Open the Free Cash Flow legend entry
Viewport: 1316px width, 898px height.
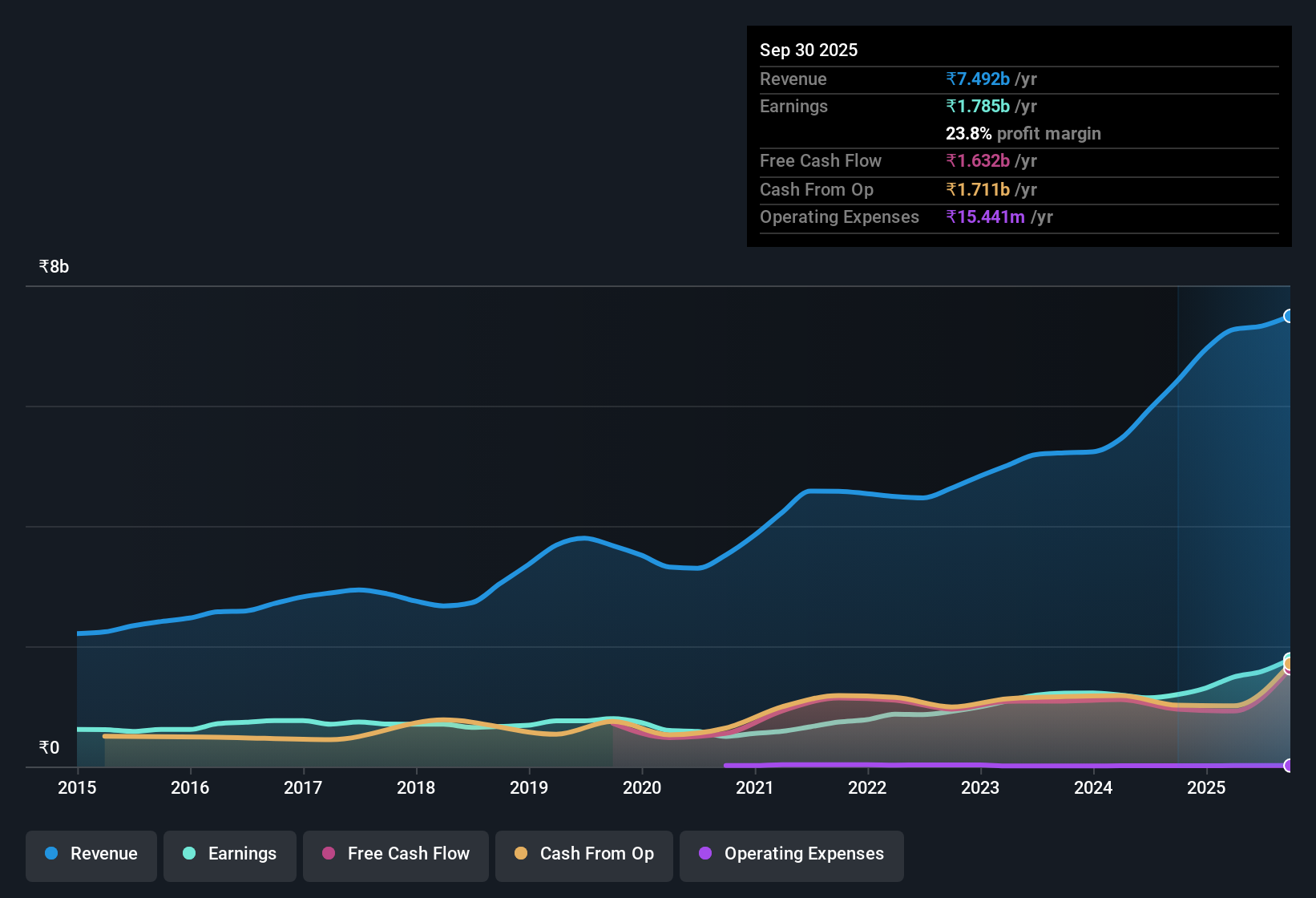pos(395,855)
